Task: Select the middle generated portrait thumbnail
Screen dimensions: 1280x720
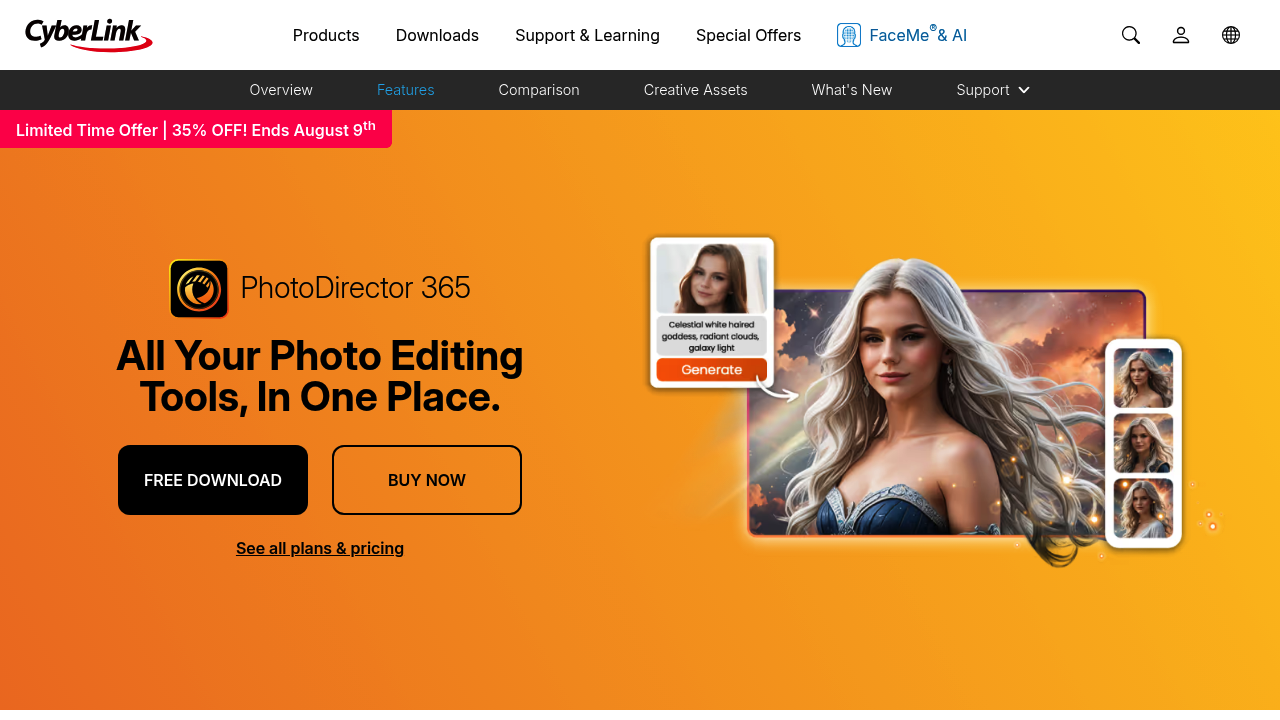Action: pos(1143,443)
